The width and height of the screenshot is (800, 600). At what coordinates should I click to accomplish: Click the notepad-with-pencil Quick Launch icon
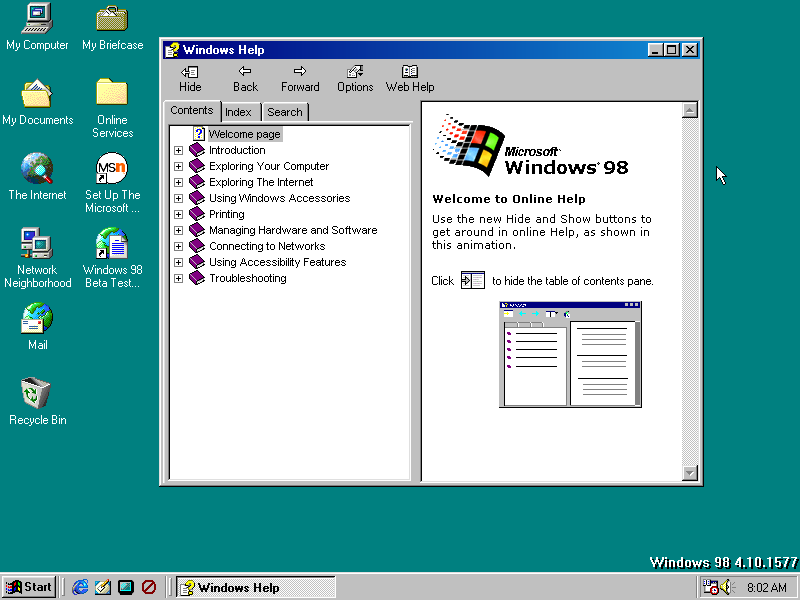click(103, 587)
